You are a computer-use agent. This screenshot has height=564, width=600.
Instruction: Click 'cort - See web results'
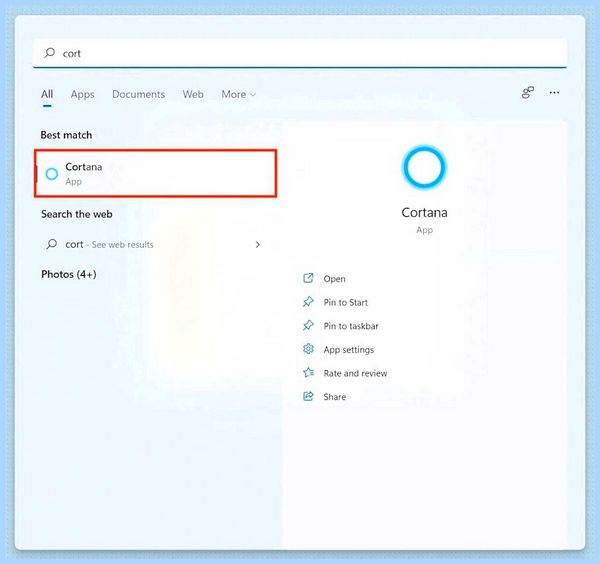[109, 245]
